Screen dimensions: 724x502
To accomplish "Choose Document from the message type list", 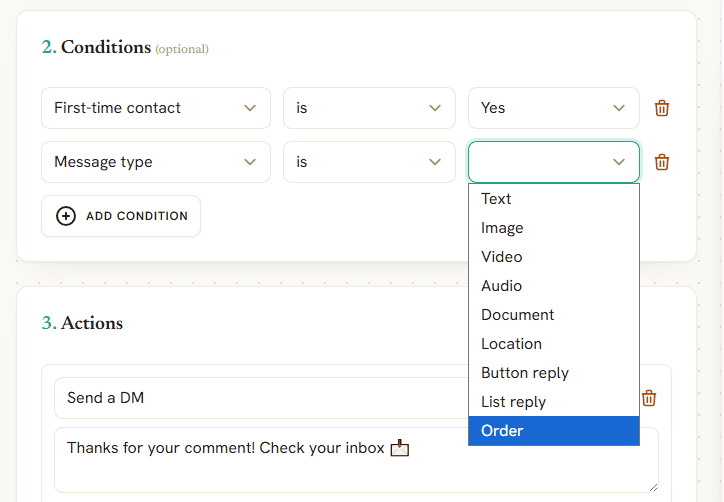I will (x=554, y=315).
